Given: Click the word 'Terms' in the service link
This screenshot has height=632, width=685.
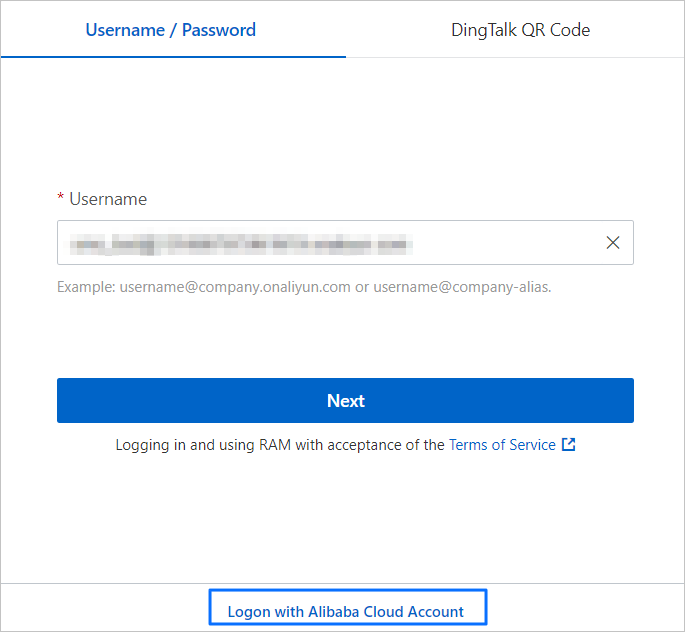Looking at the screenshot, I should 470,445.
